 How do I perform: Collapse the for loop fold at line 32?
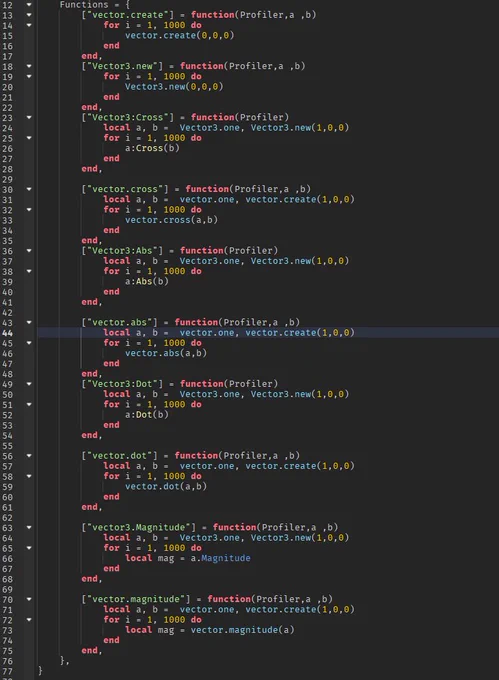29,210
